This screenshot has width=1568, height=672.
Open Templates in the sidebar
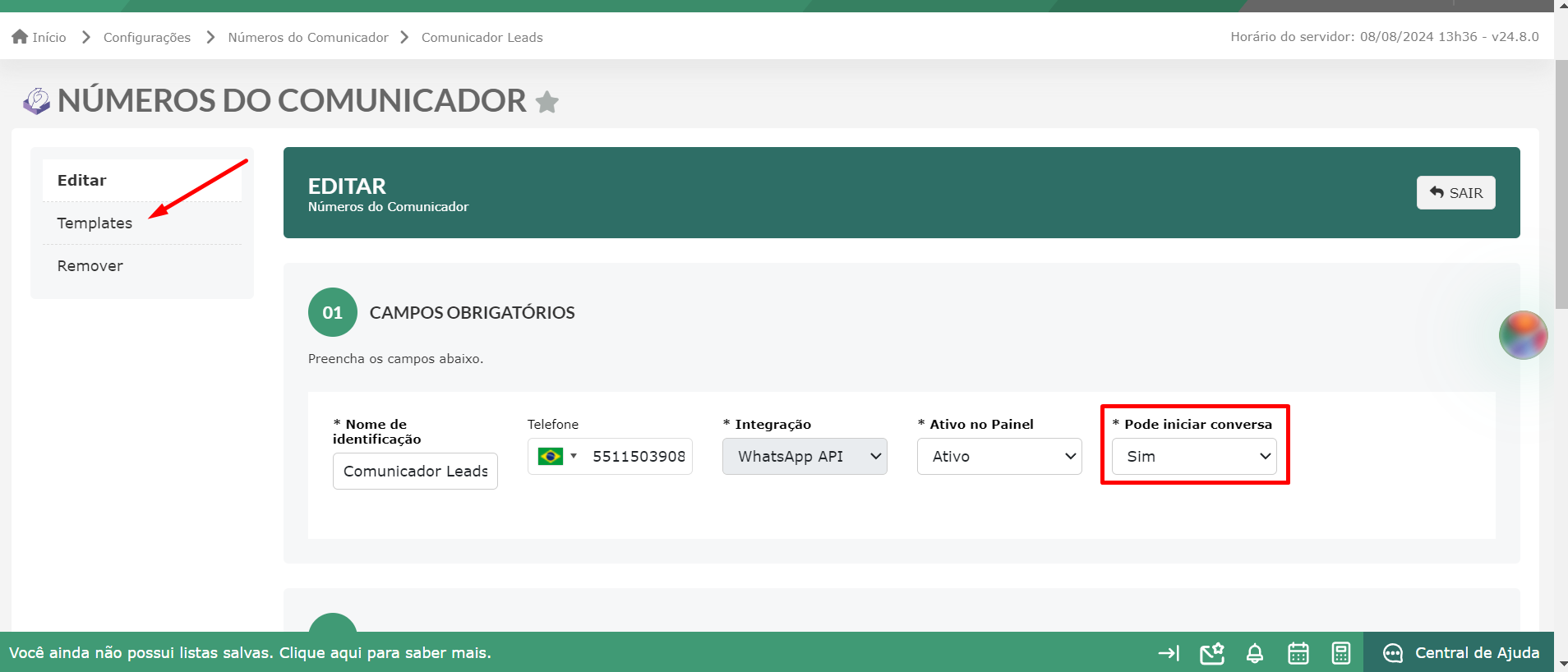click(142, 223)
